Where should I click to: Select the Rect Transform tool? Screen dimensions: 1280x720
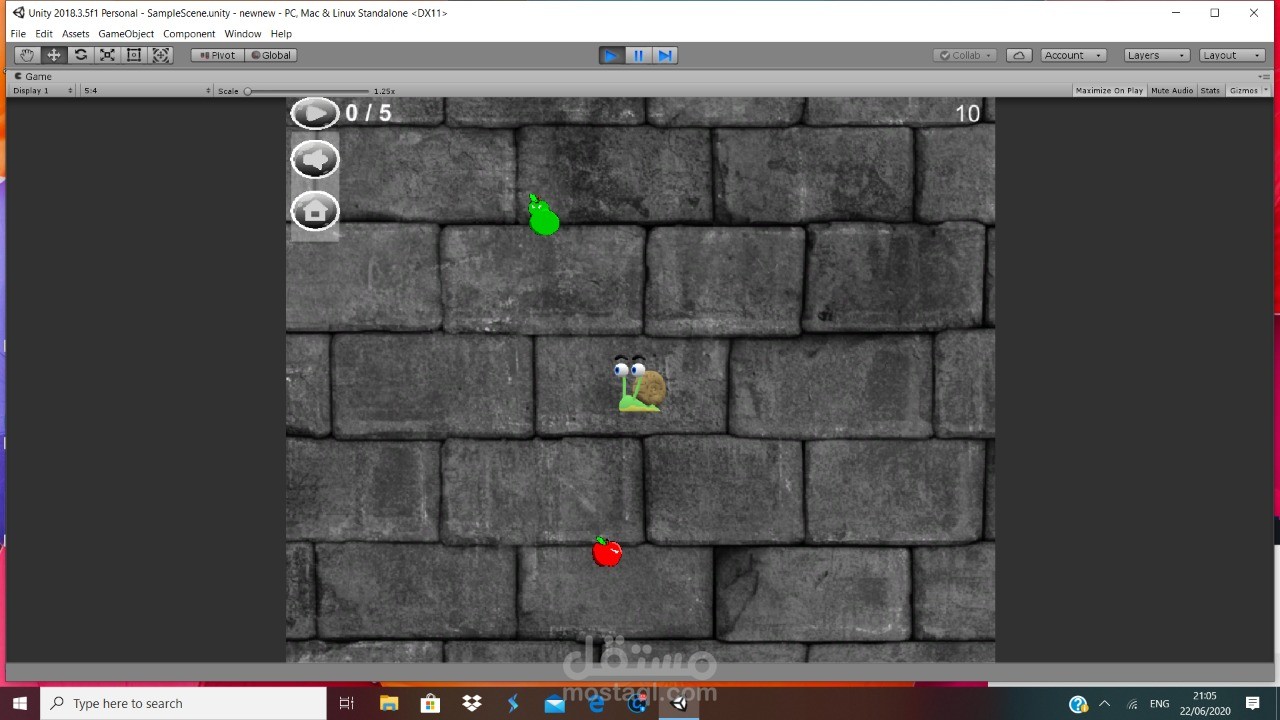134,55
